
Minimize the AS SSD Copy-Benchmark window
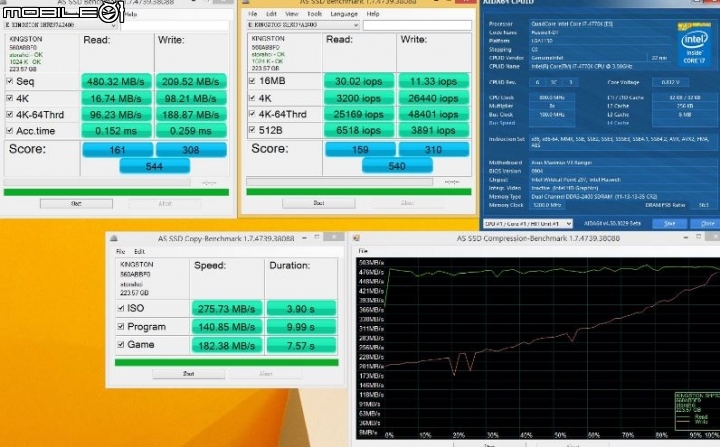point(304,238)
